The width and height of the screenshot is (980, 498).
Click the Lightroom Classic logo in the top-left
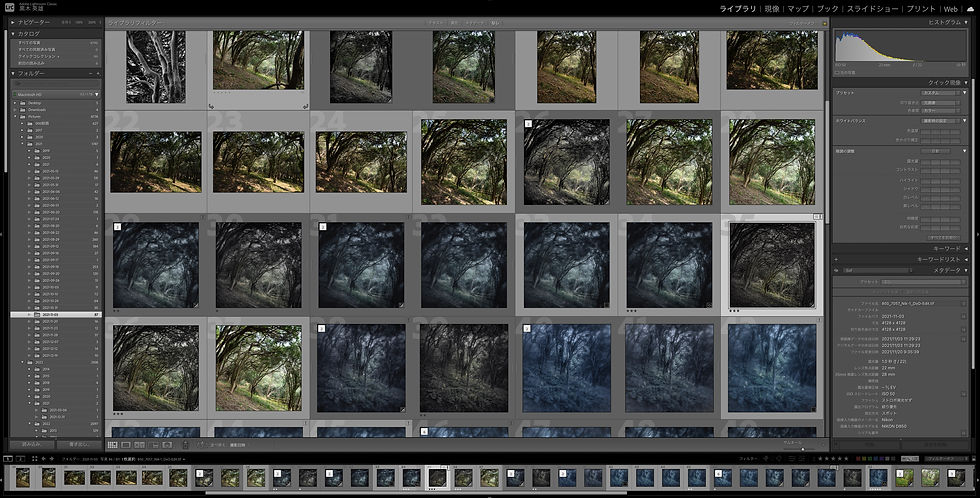tap(9, 7)
